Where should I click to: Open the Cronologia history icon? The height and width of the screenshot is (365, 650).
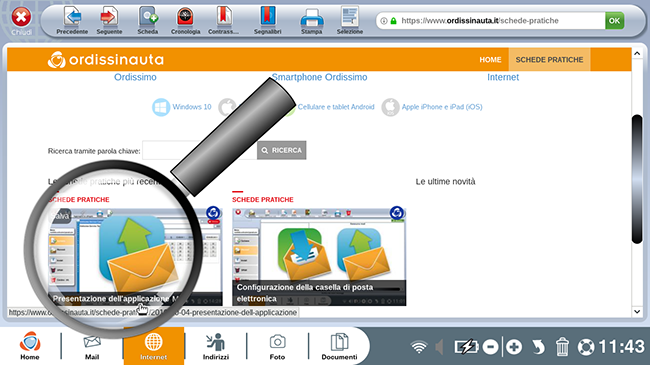[x=185, y=17]
